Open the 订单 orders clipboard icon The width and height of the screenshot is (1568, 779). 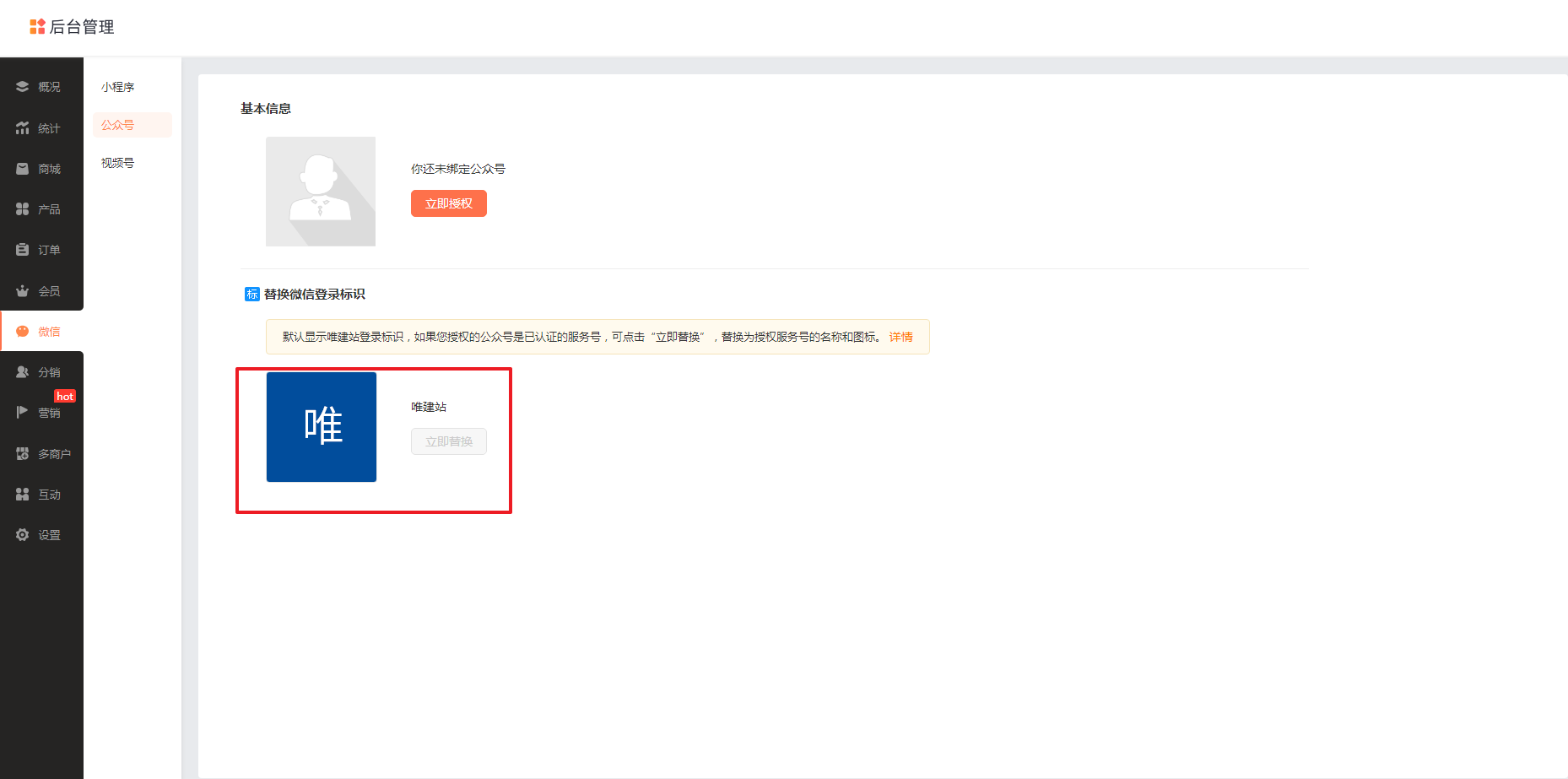tap(23, 250)
